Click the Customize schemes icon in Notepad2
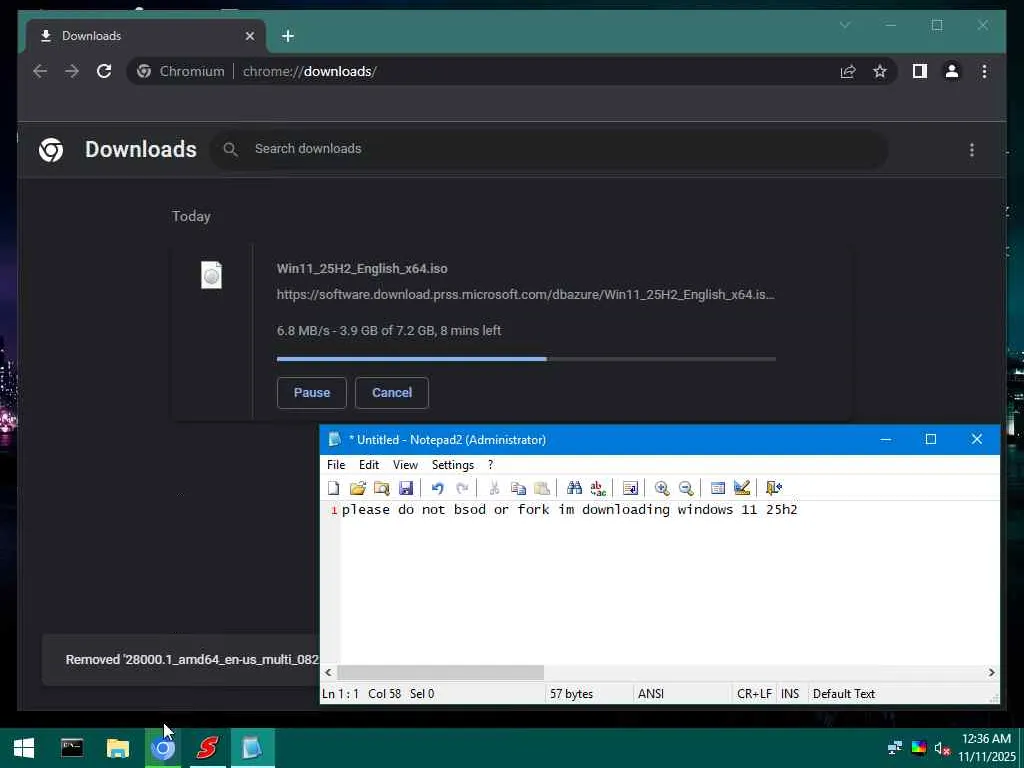 pos(742,488)
